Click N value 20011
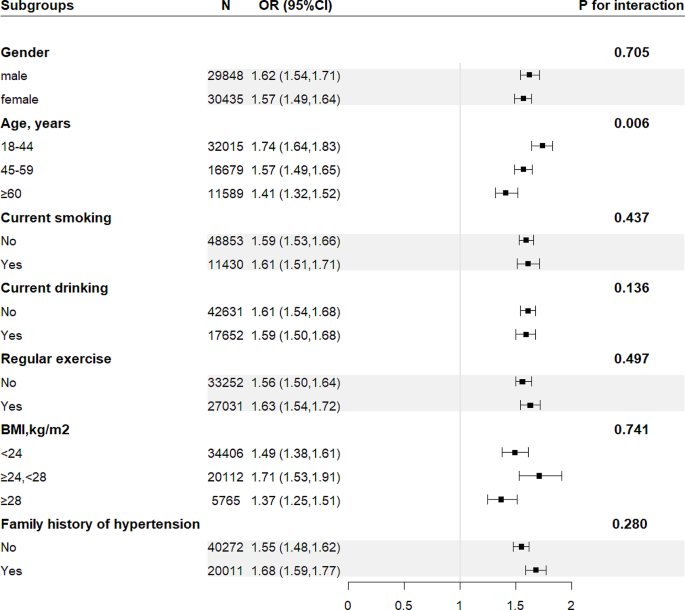This screenshot has height=610, width=685. (x=225, y=572)
